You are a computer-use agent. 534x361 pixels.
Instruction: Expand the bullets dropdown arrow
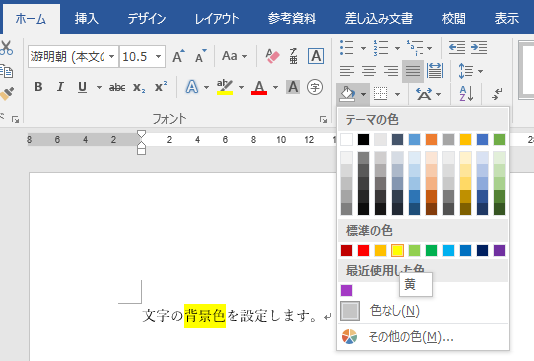point(363,48)
